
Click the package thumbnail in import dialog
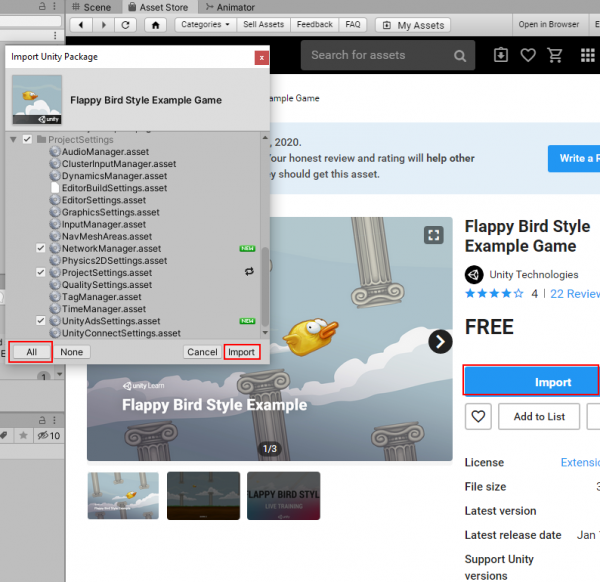click(37, 100)
